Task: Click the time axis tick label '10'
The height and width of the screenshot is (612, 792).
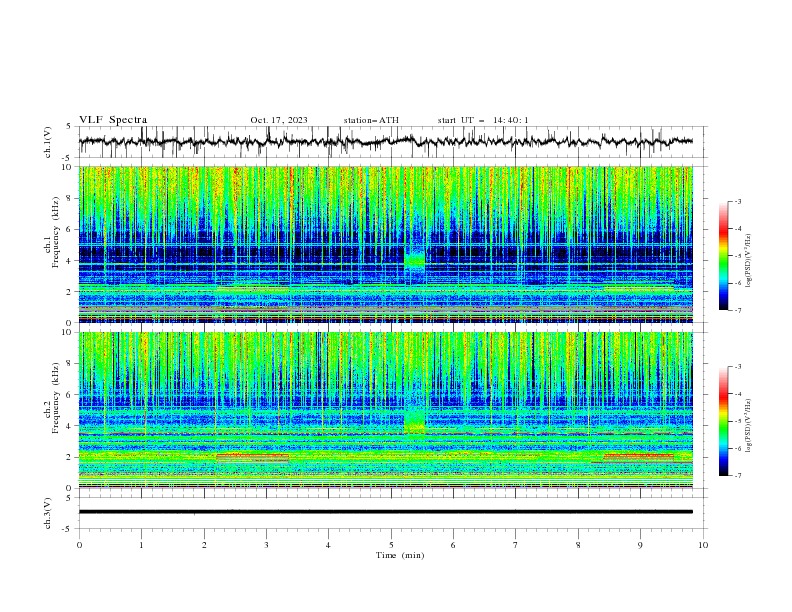Action: pos(703,545)
